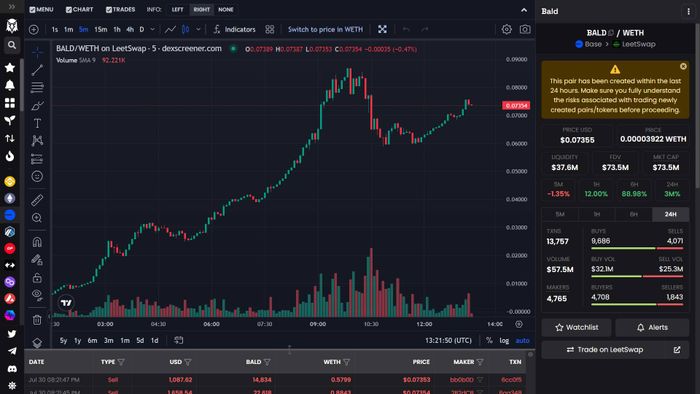Switch stats to the 1H tab
This screenshot has height=394, width=700.
click(x=596, y=214)
